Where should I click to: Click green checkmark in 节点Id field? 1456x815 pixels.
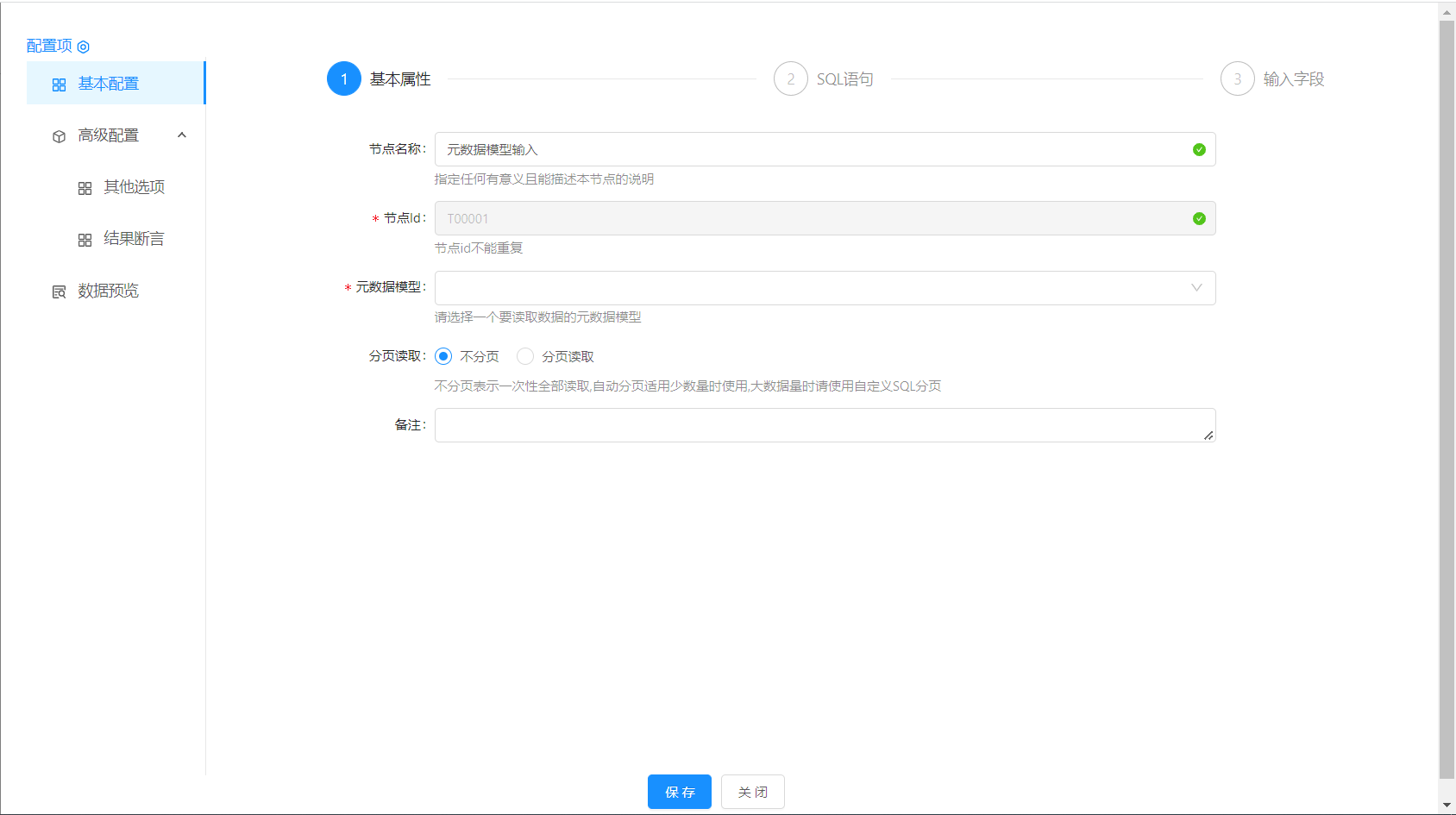click(1198, 219)
